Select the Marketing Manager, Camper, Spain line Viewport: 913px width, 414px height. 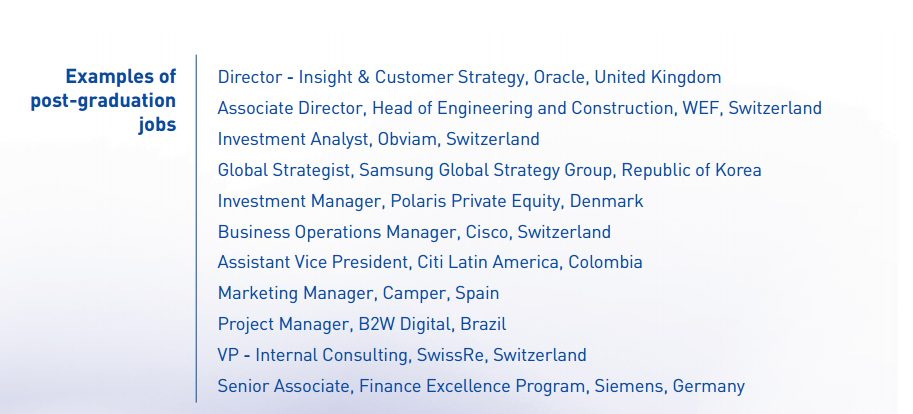tap(358, 294)
